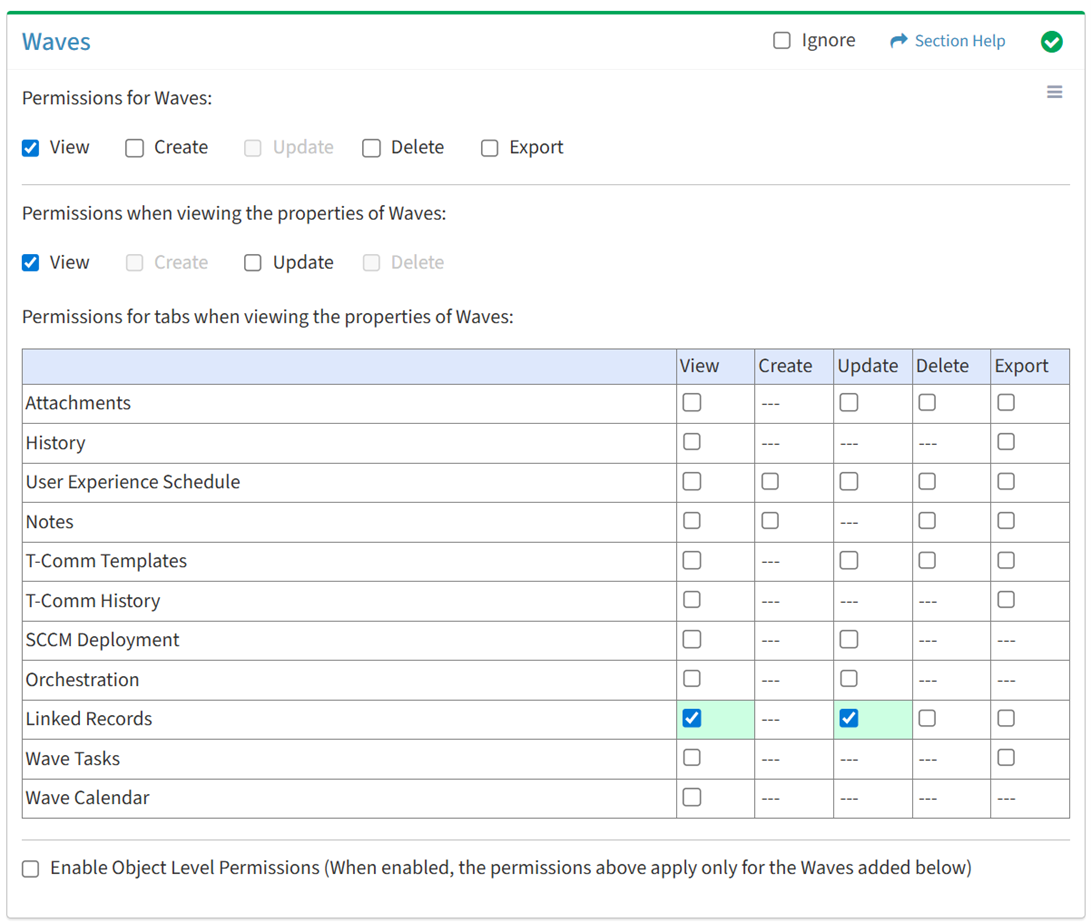Enable Create permission for Waves
Viewport: 1091px width, 923px height.
(135, 148)
